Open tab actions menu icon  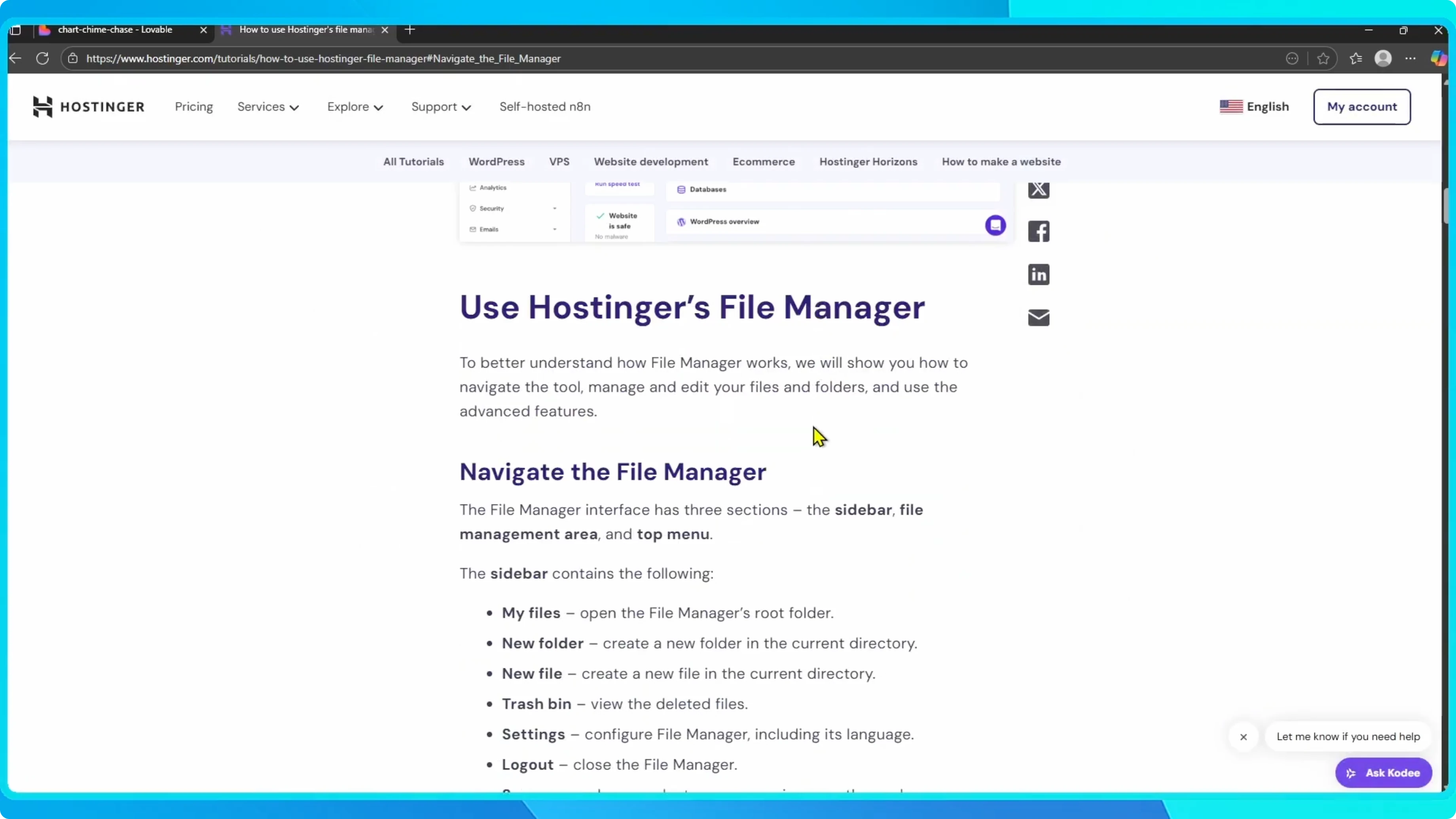[x=16, y=30]
